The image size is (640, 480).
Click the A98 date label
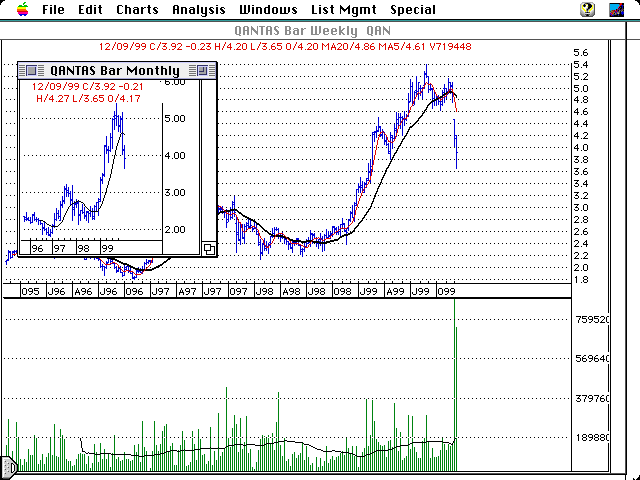point(291,291)
